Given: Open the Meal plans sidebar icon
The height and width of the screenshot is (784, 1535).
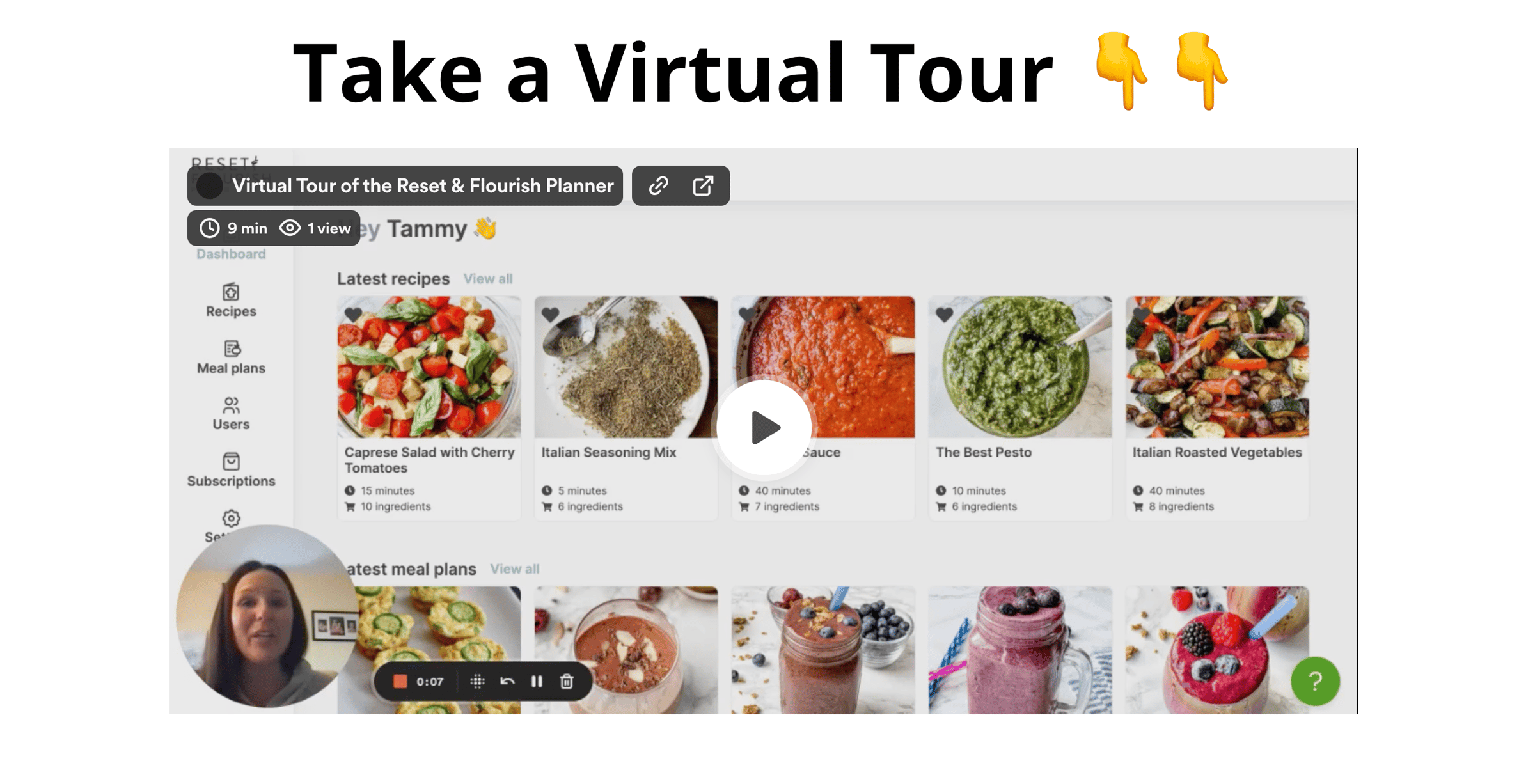Looking at the screenshot, I should (231, 349).
